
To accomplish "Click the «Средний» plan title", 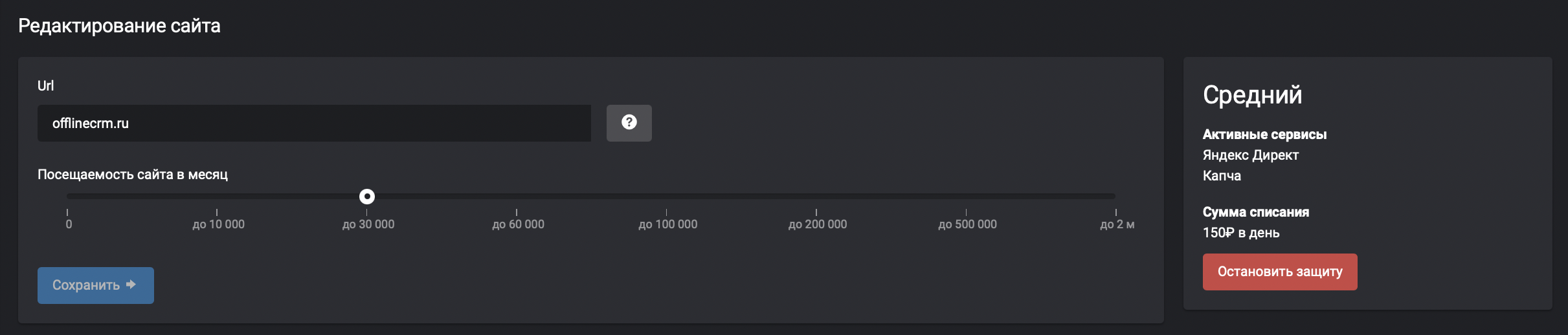I will point(1252,95).
